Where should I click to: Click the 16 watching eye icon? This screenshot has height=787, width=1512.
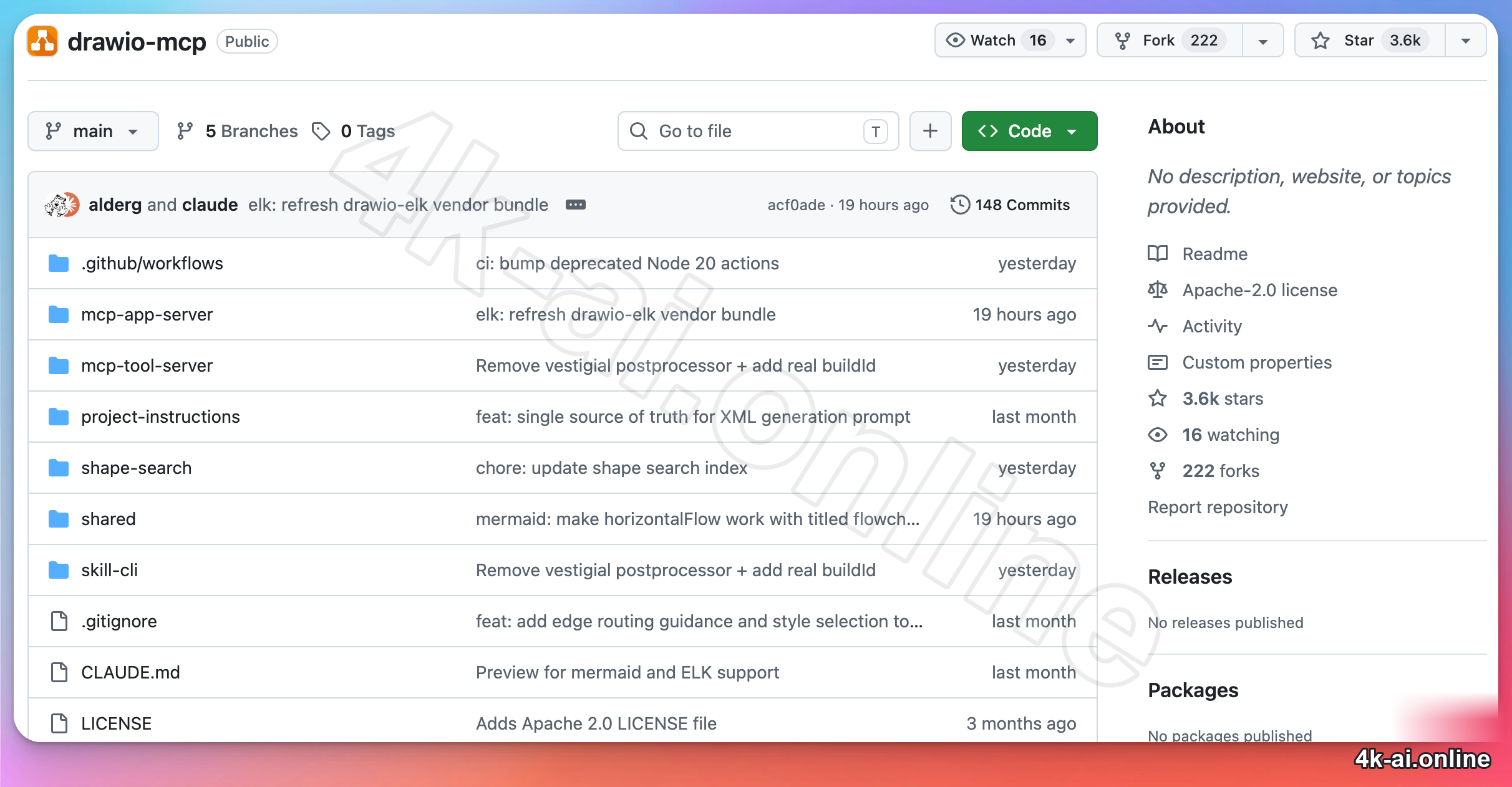pos(1158,435)
